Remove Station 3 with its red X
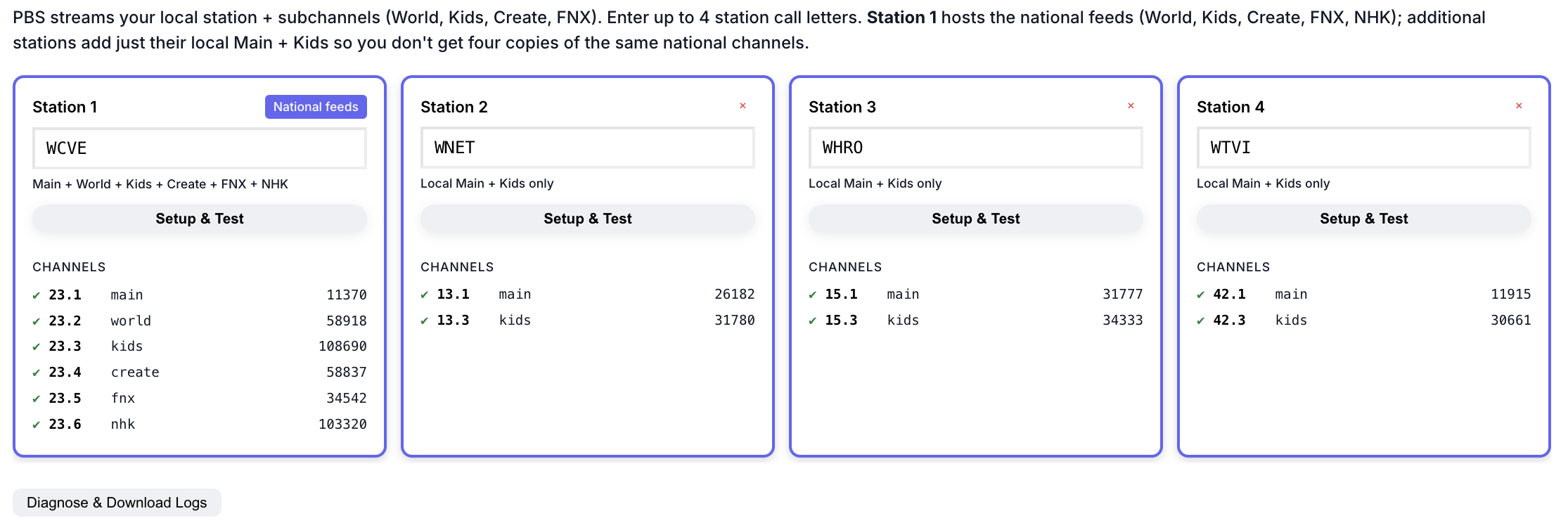This screenshot has width=1568, height=530. coord(1131,106)
